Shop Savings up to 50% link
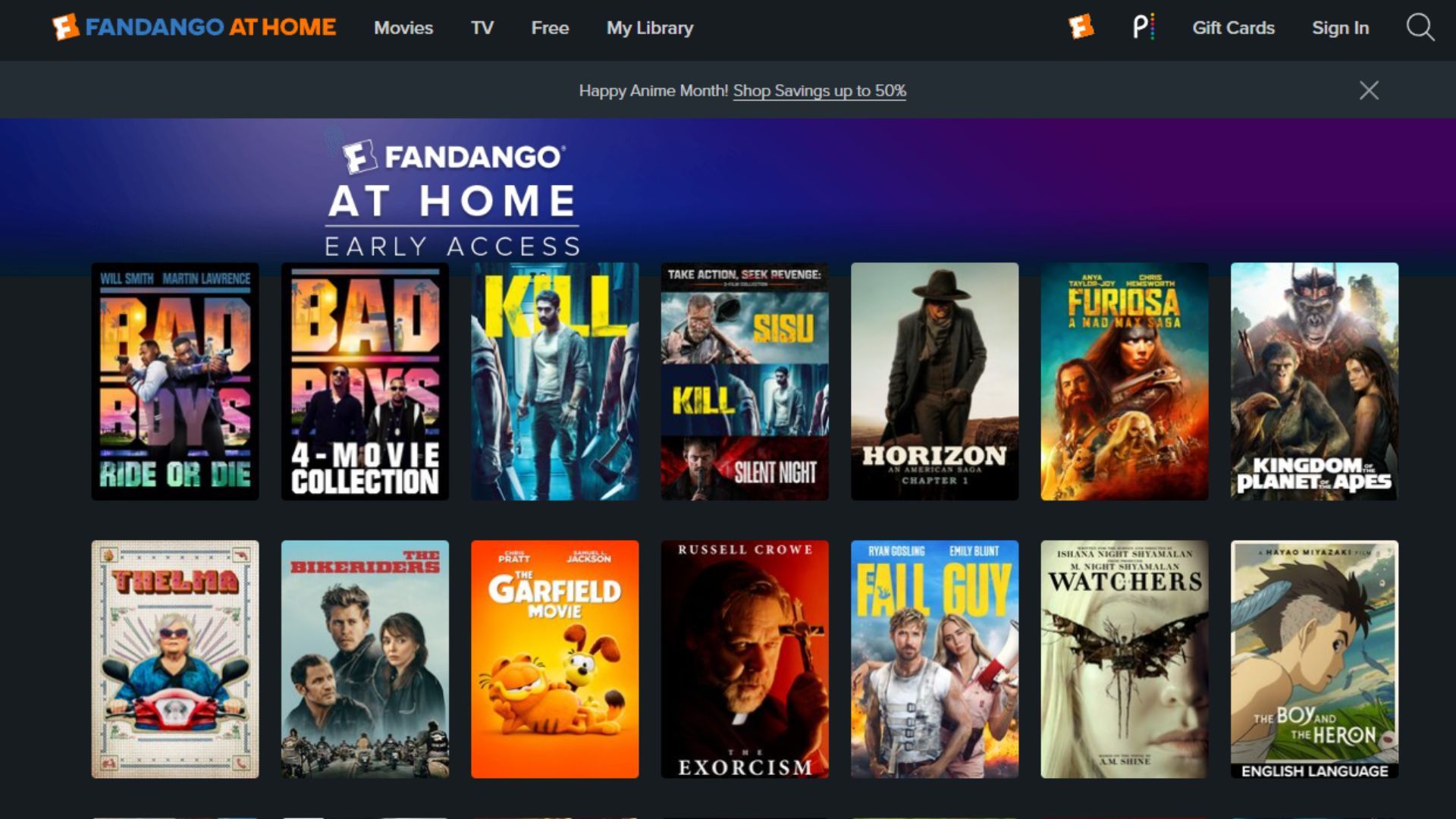 tap(820, 91)
